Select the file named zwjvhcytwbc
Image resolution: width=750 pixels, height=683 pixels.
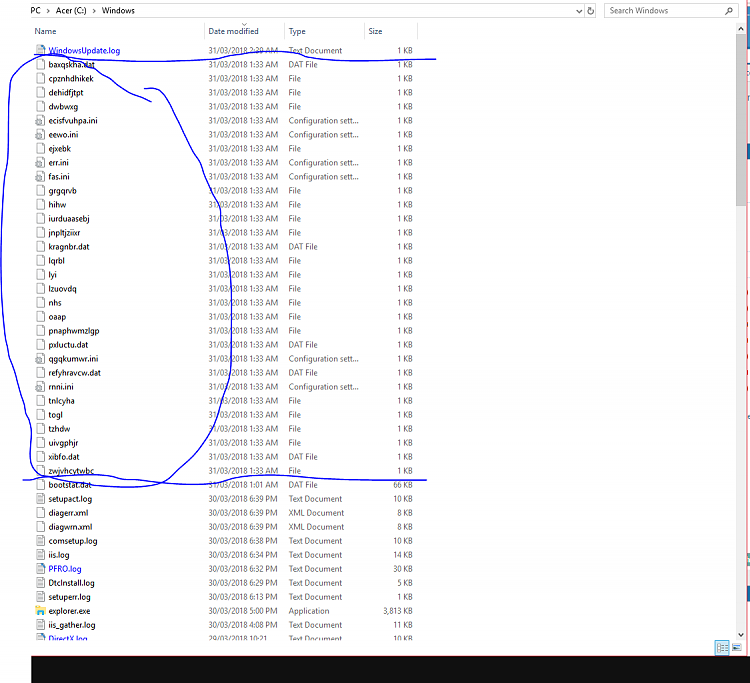point(71,471)
